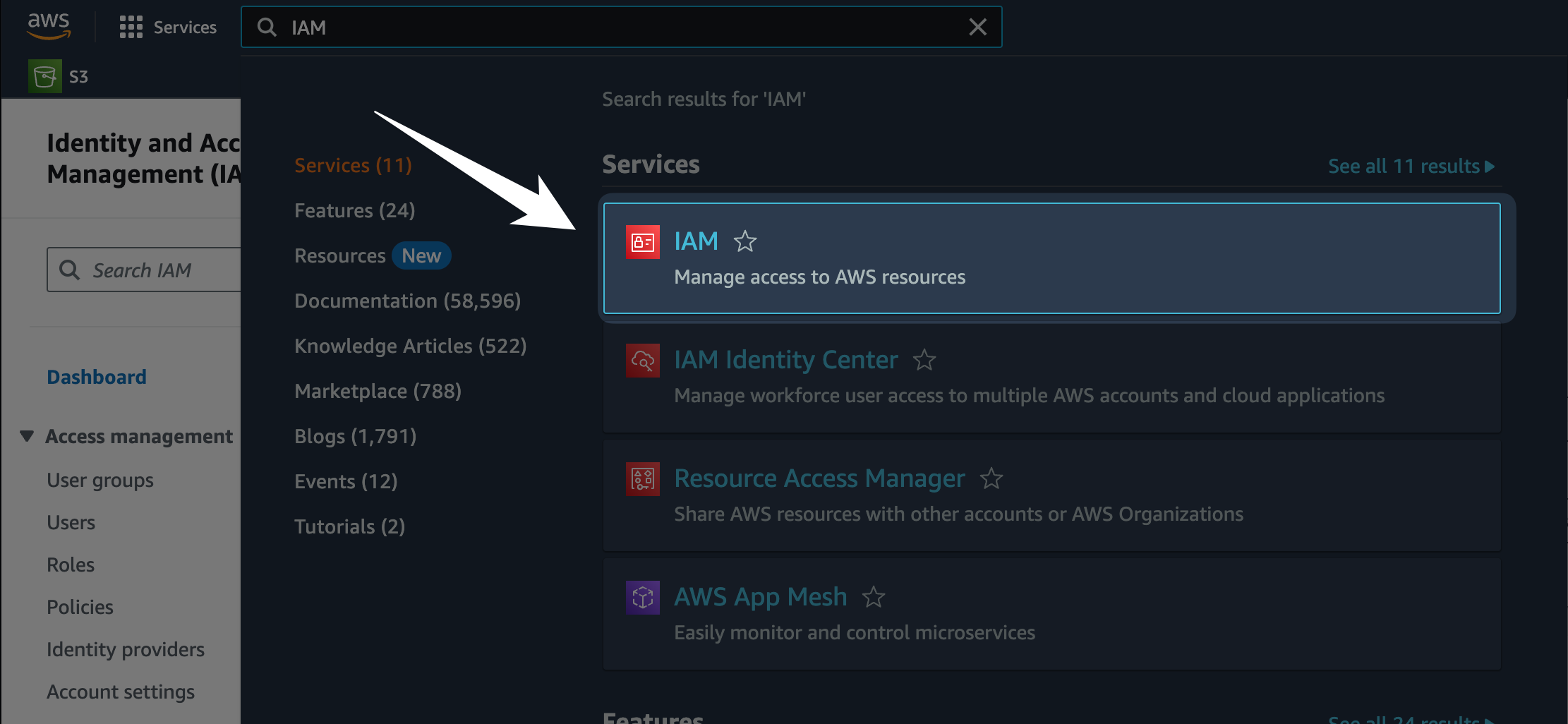The width and height of the screenshot is (1568, 724).
Task: Open the Services grid menu icon
Action: [131, 28]
